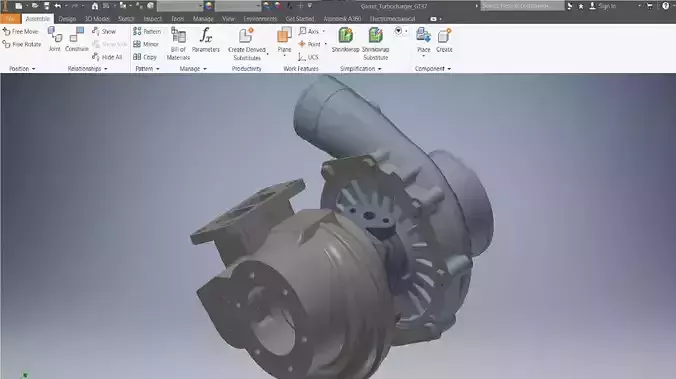Click Undo in quick access toolbar
The image size is (676, 379).
(x=58, y=6)
